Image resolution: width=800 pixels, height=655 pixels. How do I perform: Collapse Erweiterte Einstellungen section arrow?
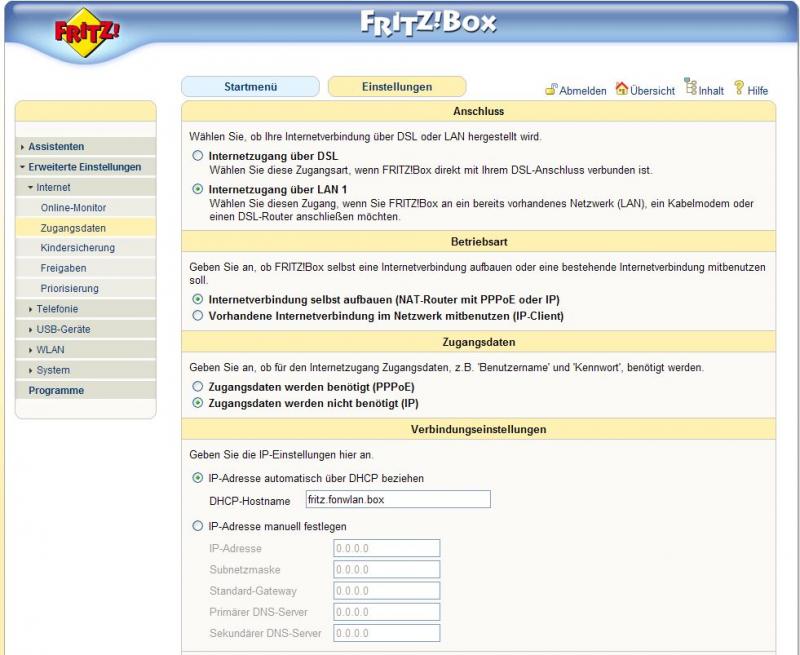click(22, 167)
